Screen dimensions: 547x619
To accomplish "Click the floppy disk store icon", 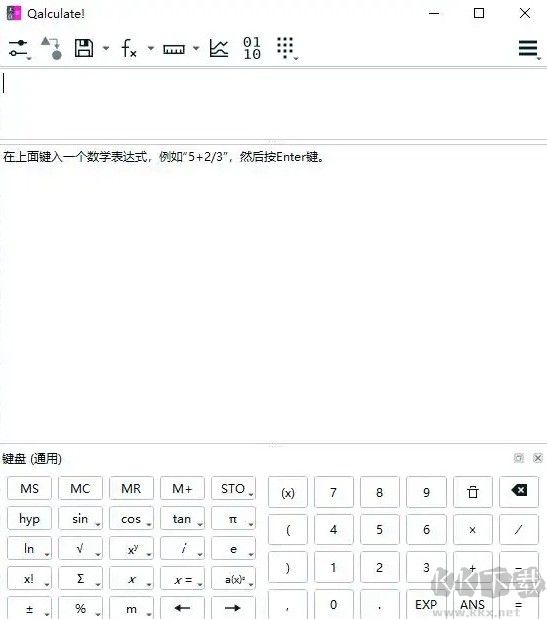I will (x=84, y=48).
